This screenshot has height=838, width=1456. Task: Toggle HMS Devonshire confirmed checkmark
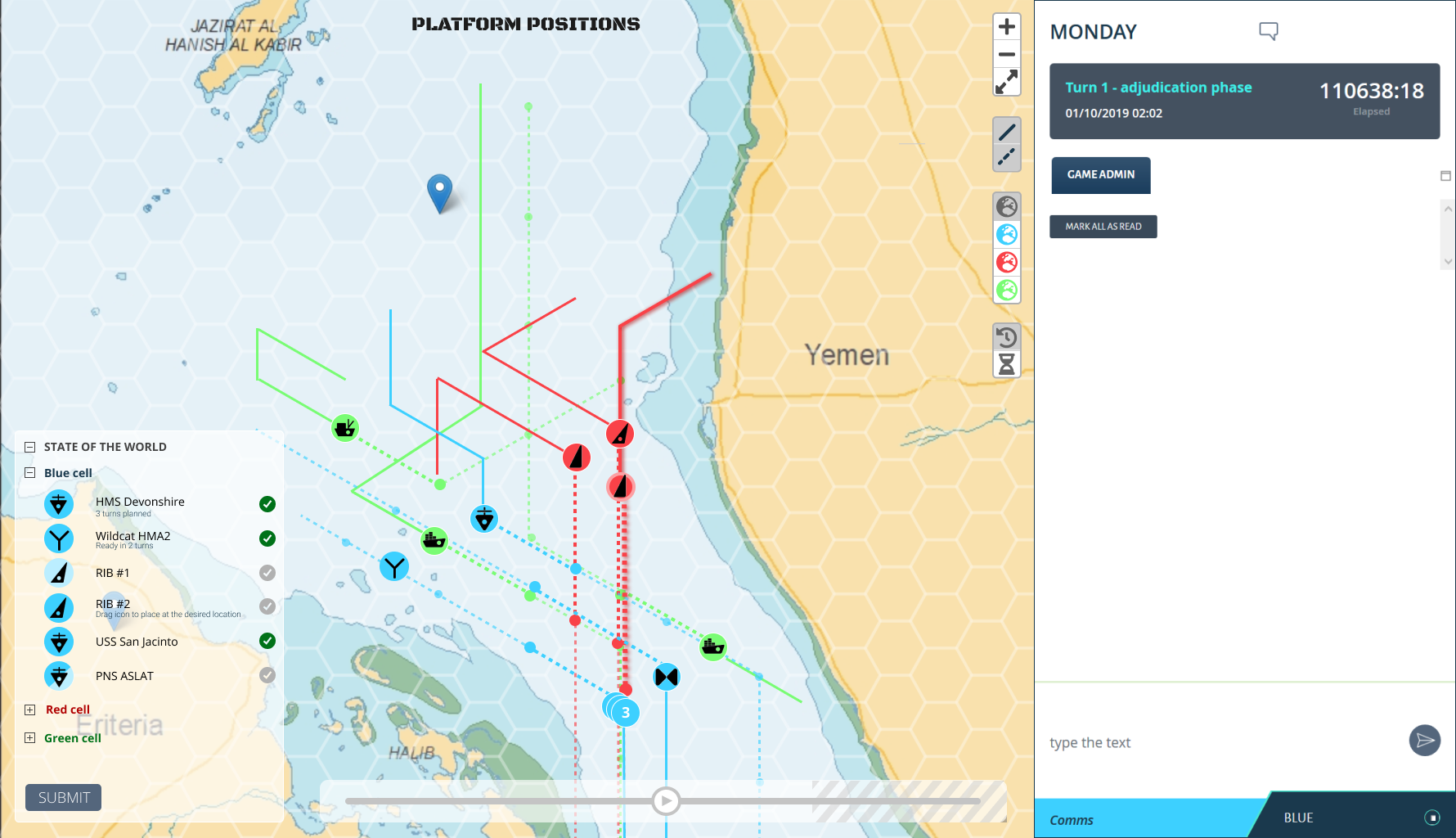(267, 504)
